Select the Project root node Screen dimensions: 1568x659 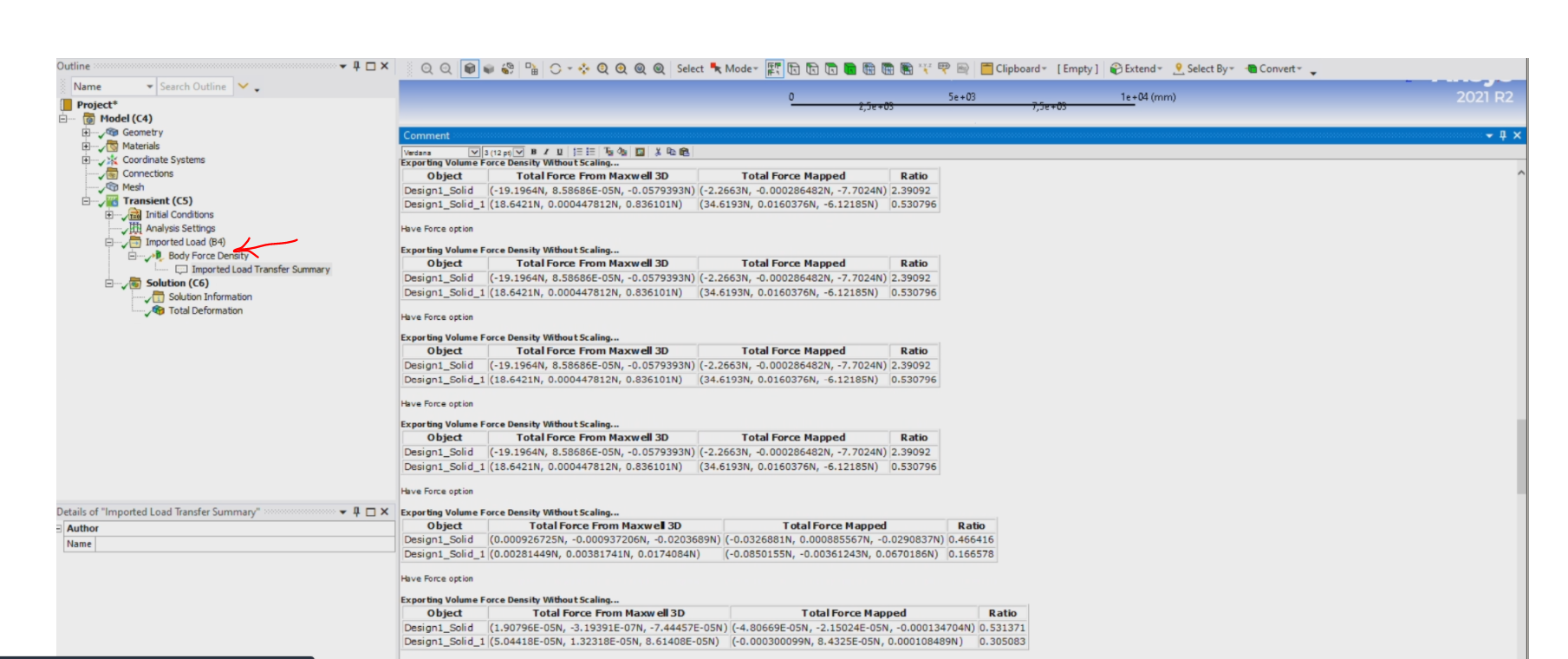(96, 105)
